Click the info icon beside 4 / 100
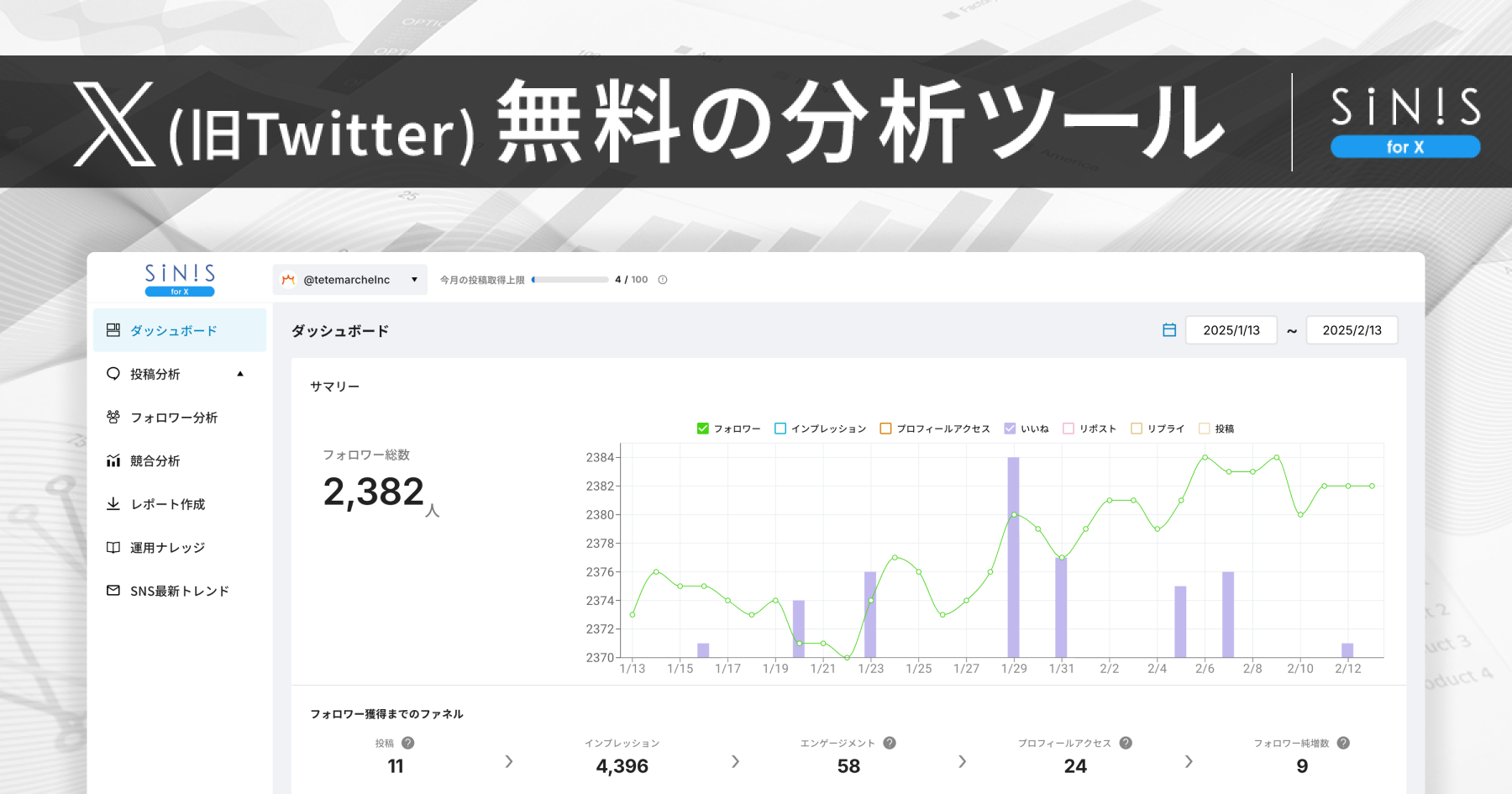Screen dimensions: 1512x794 [x=663, y=280]
